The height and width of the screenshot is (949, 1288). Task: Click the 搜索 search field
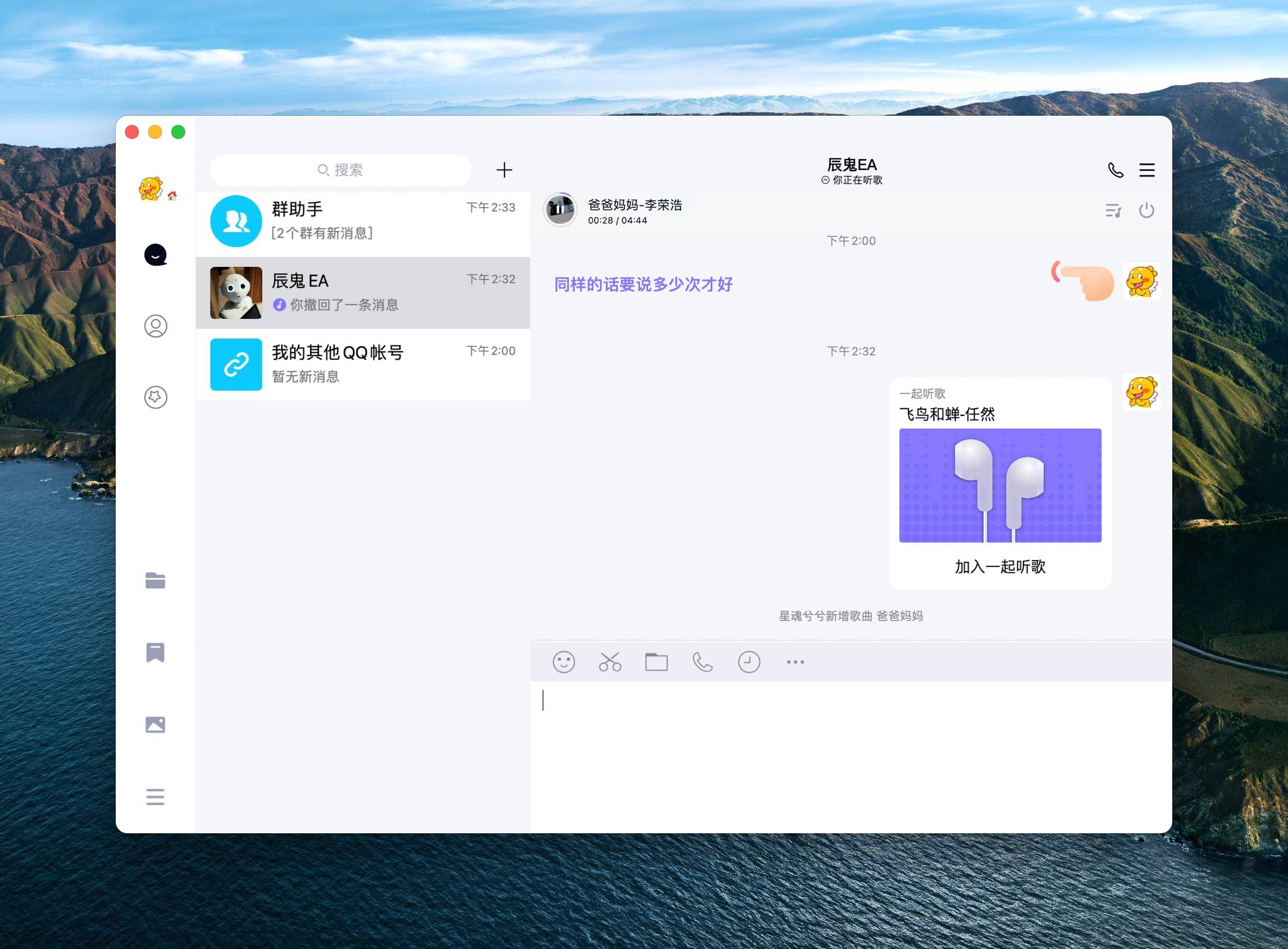340,170
